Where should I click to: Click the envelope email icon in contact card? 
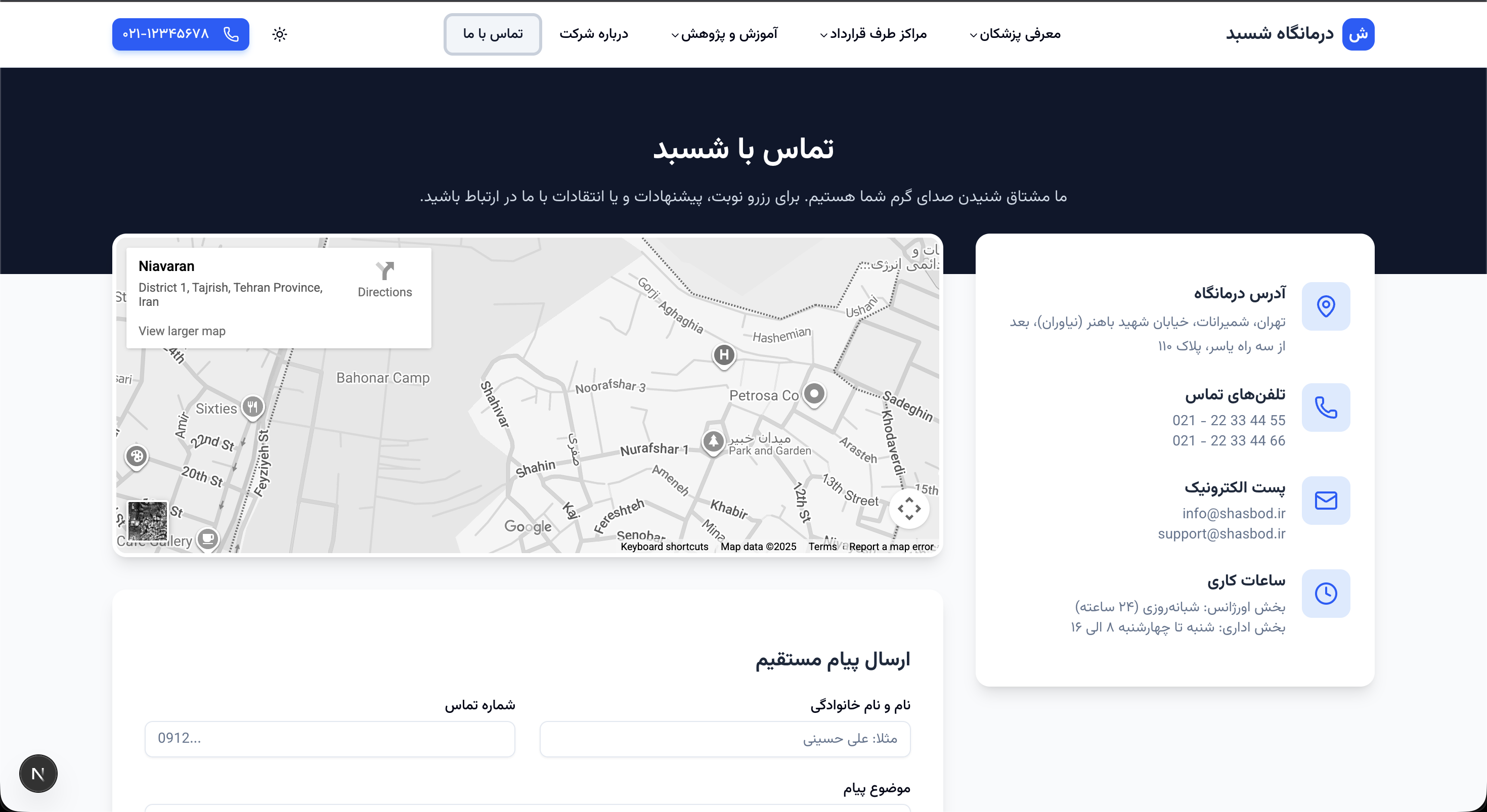1325,501
